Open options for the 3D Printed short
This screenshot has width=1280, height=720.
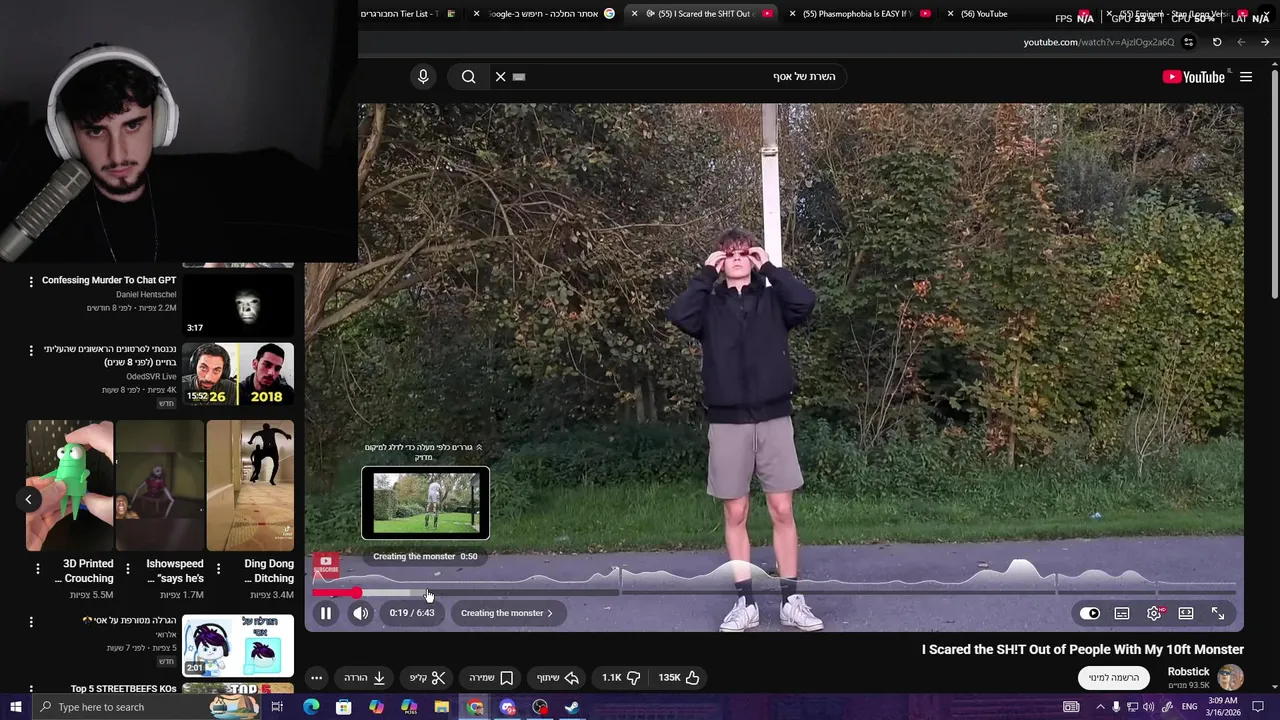tap(38, 569)
